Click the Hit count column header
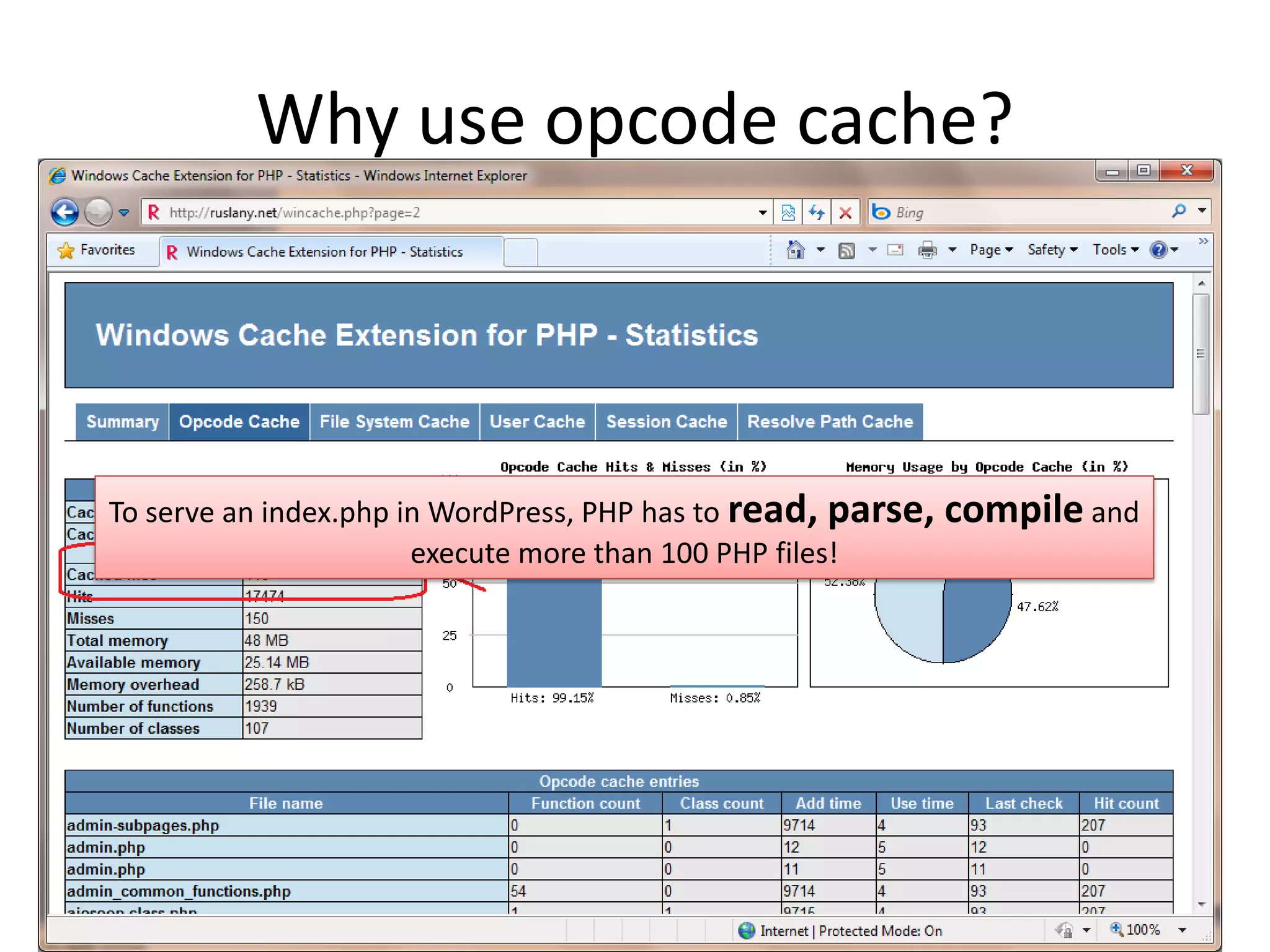The width and height of the screenshot is (1270, 952). [x=1126, y=803]
